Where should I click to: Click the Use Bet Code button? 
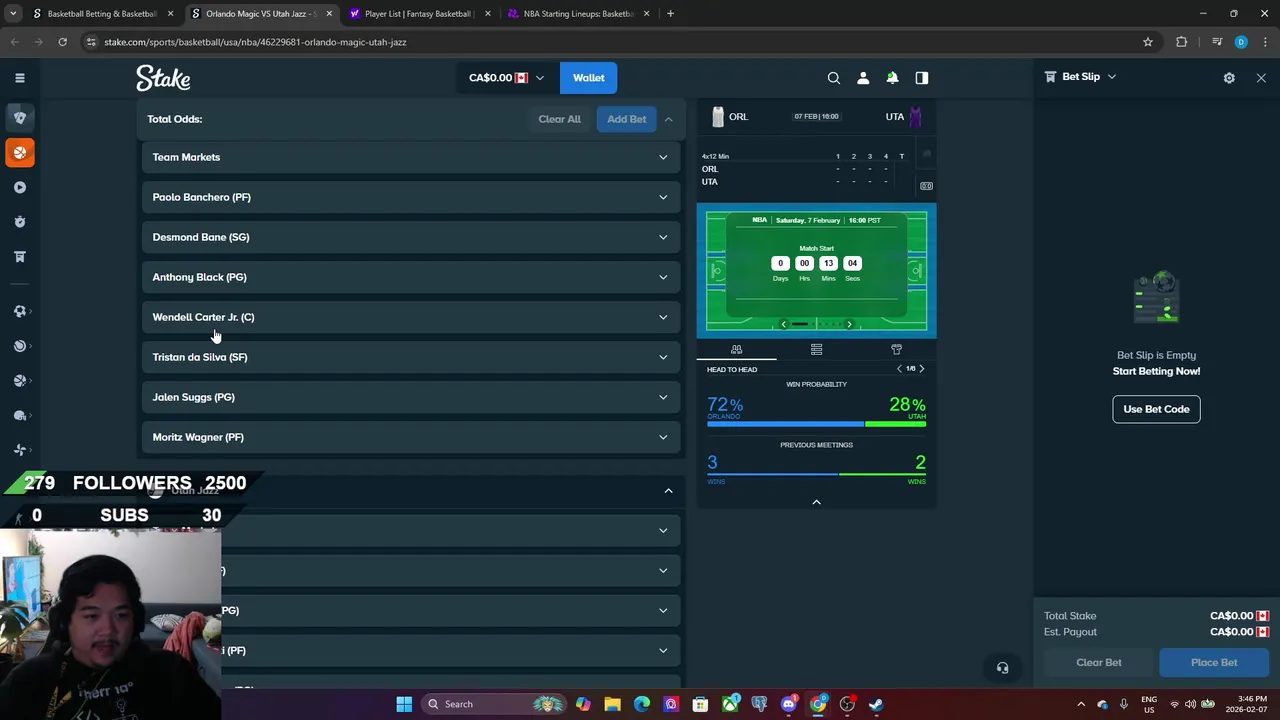(x=1156, y=409)
